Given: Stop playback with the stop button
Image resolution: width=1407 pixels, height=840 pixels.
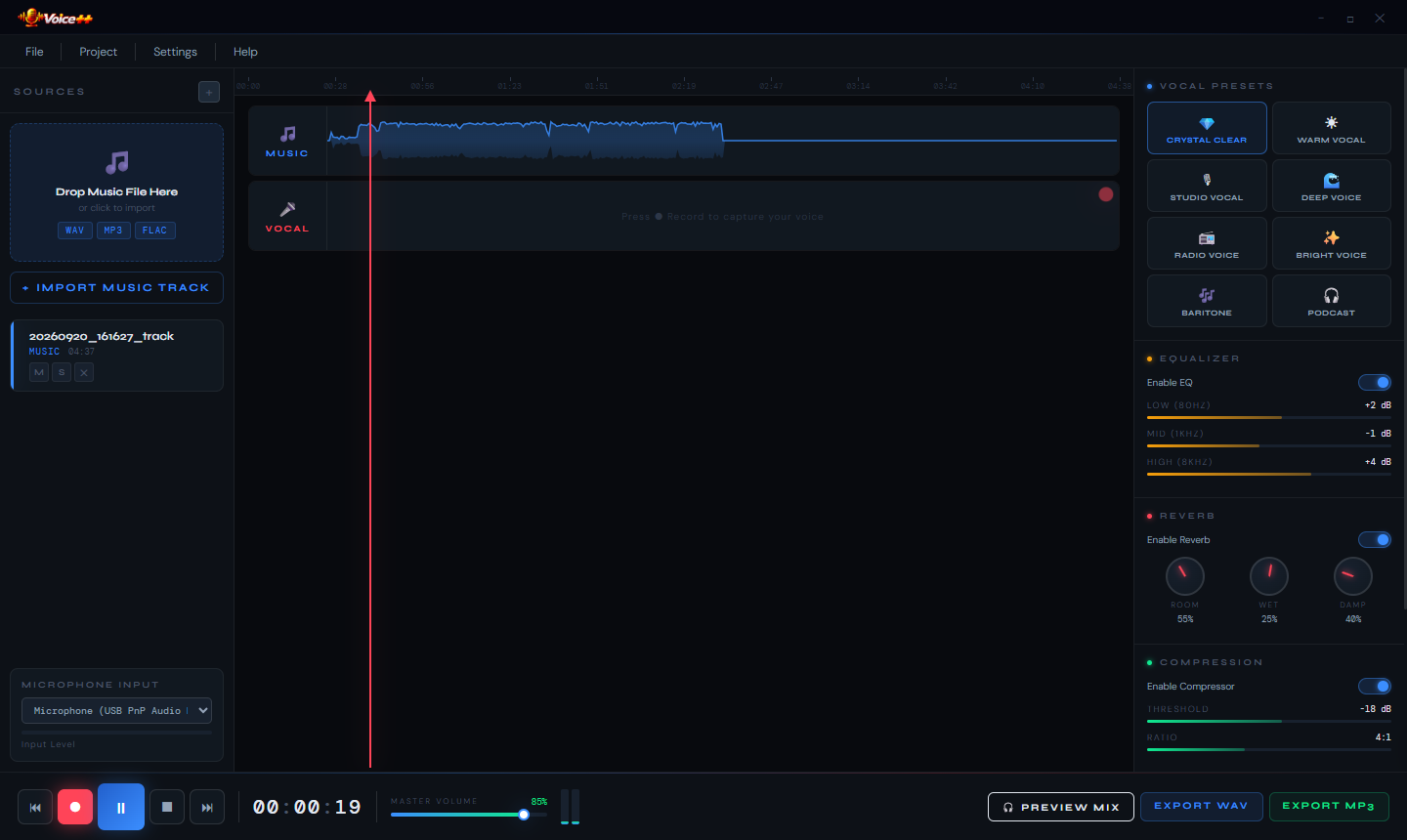Looking at the screenshot, I should (167, 807).
